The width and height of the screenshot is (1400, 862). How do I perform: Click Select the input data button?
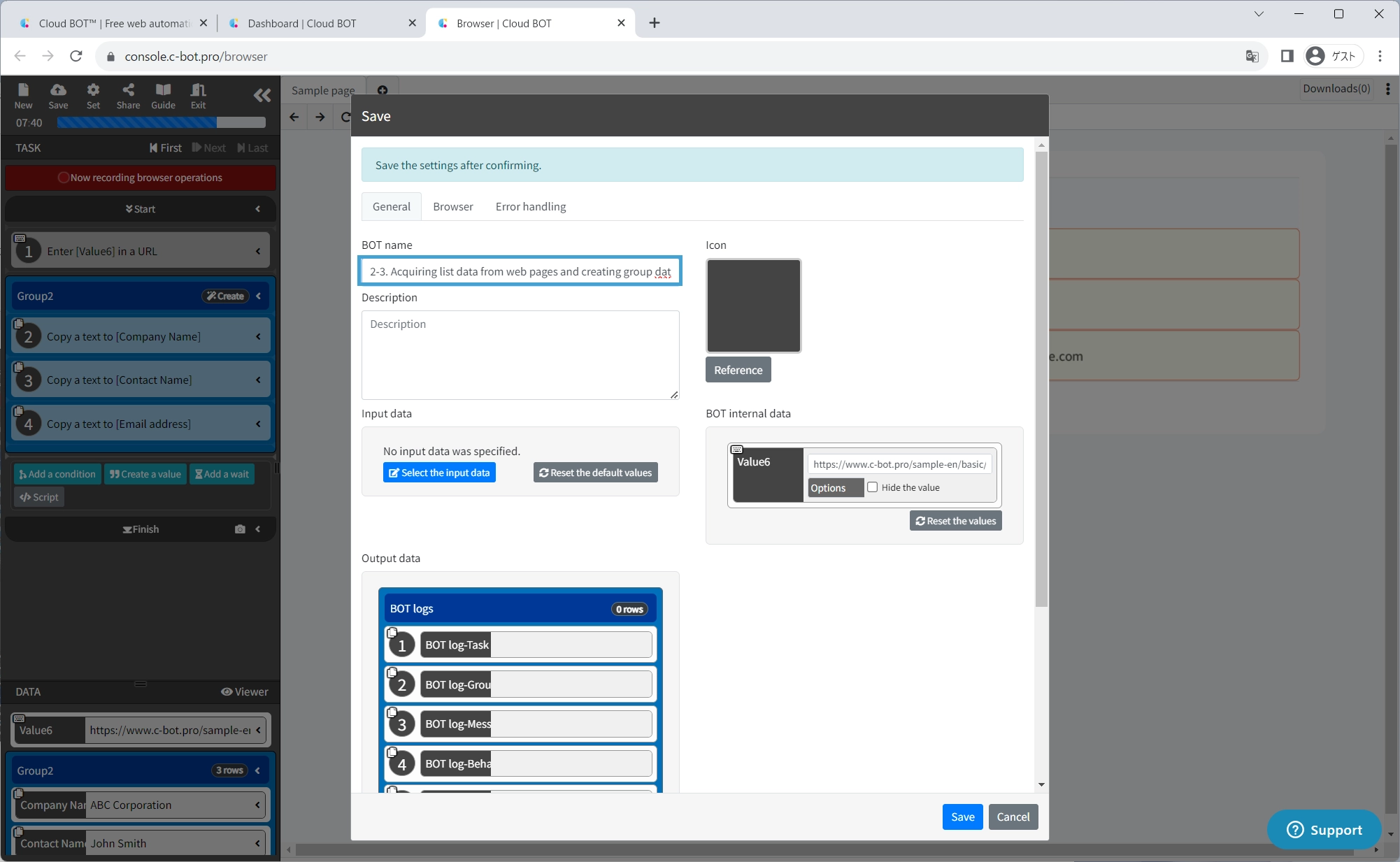439,473
